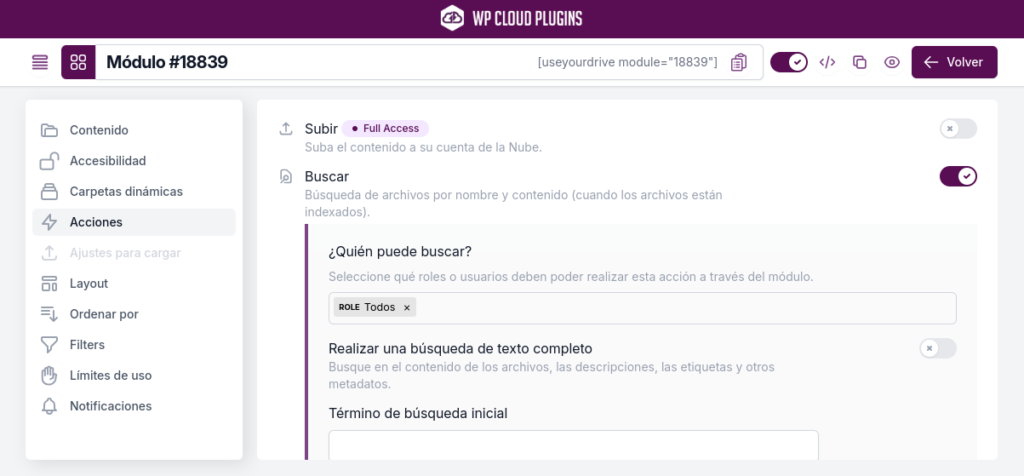Select the disabled Ajustes para cargar item
The height and width of the screenshot is (476, 1024).
click(x=134, y=253)
